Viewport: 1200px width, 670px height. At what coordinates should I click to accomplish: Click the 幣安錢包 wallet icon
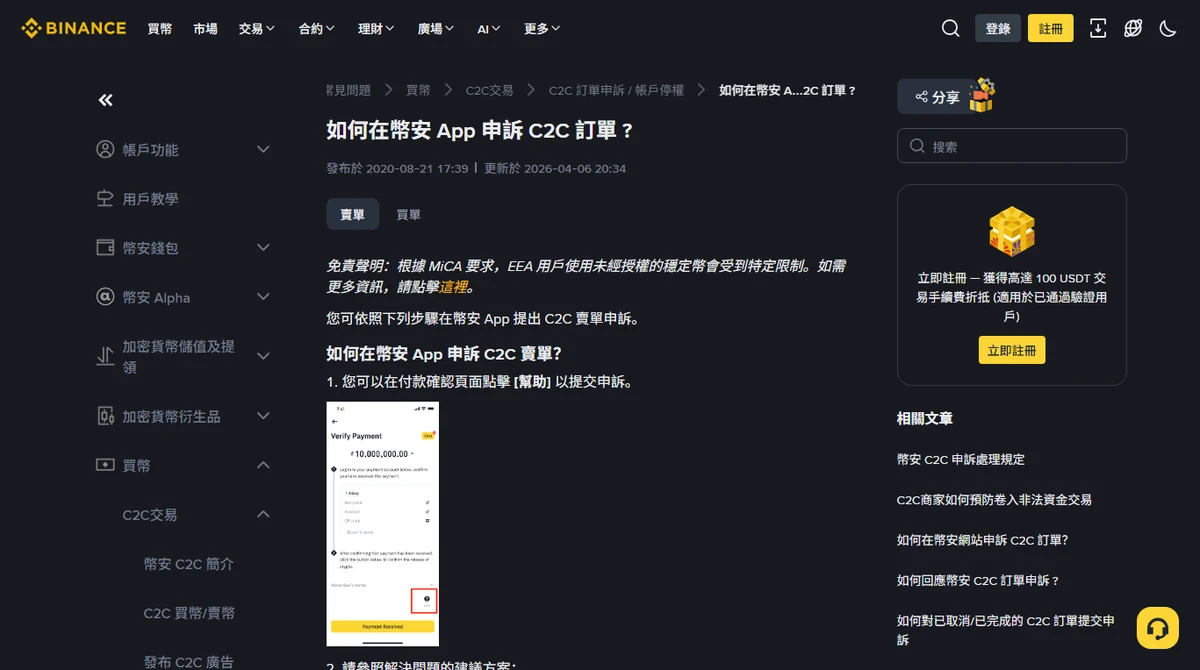[105, 247]
